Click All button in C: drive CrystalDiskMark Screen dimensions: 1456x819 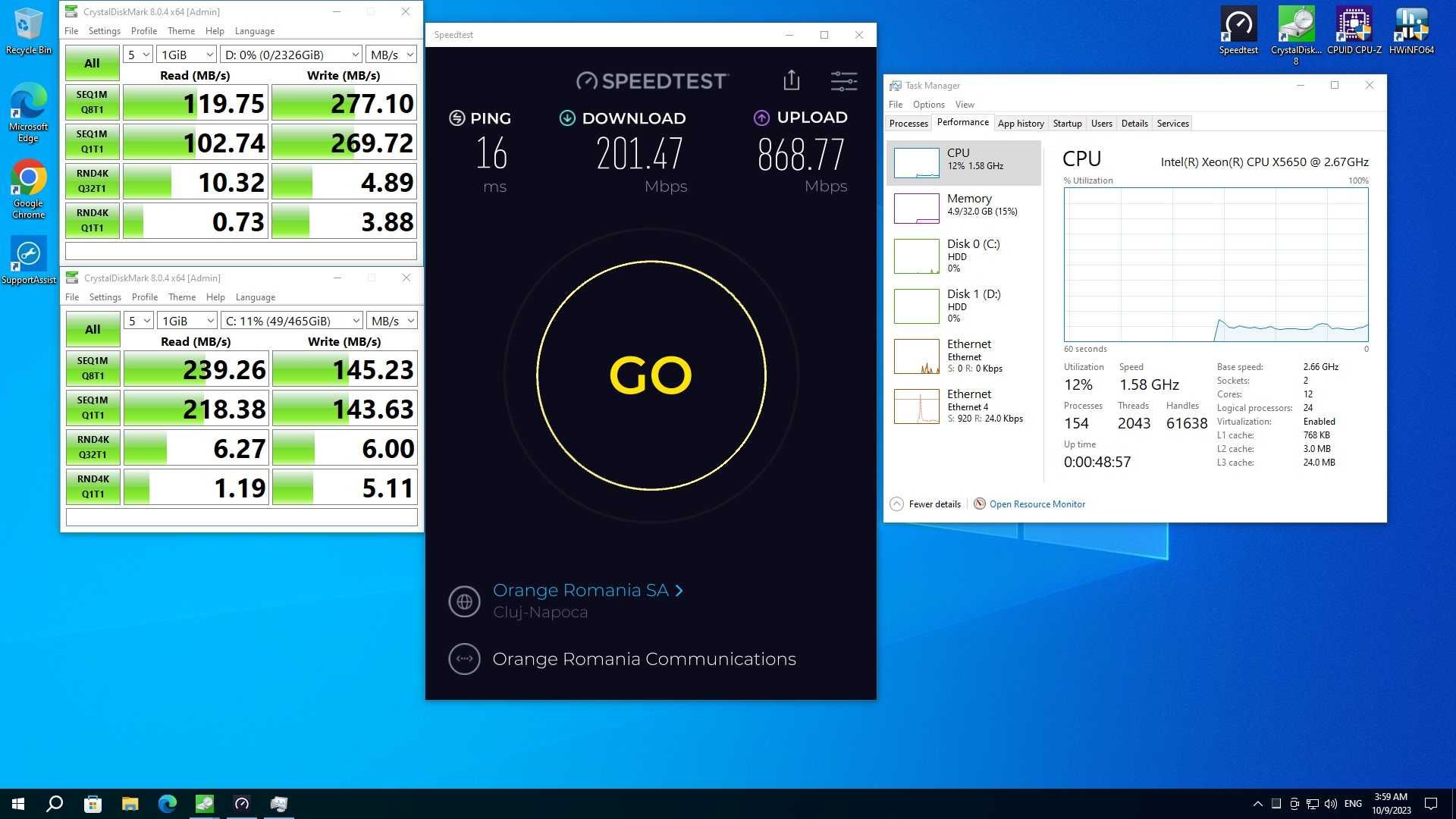click(x=93, y=329)
